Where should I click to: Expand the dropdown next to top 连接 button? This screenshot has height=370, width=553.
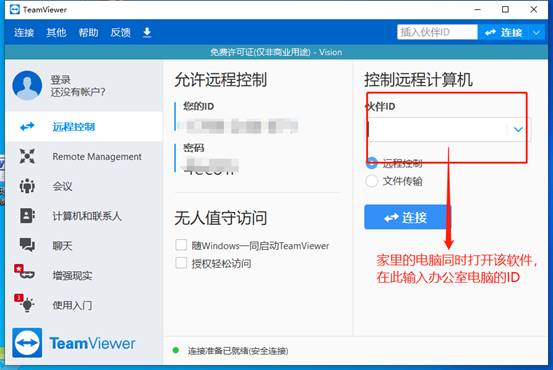pos(536,32)
